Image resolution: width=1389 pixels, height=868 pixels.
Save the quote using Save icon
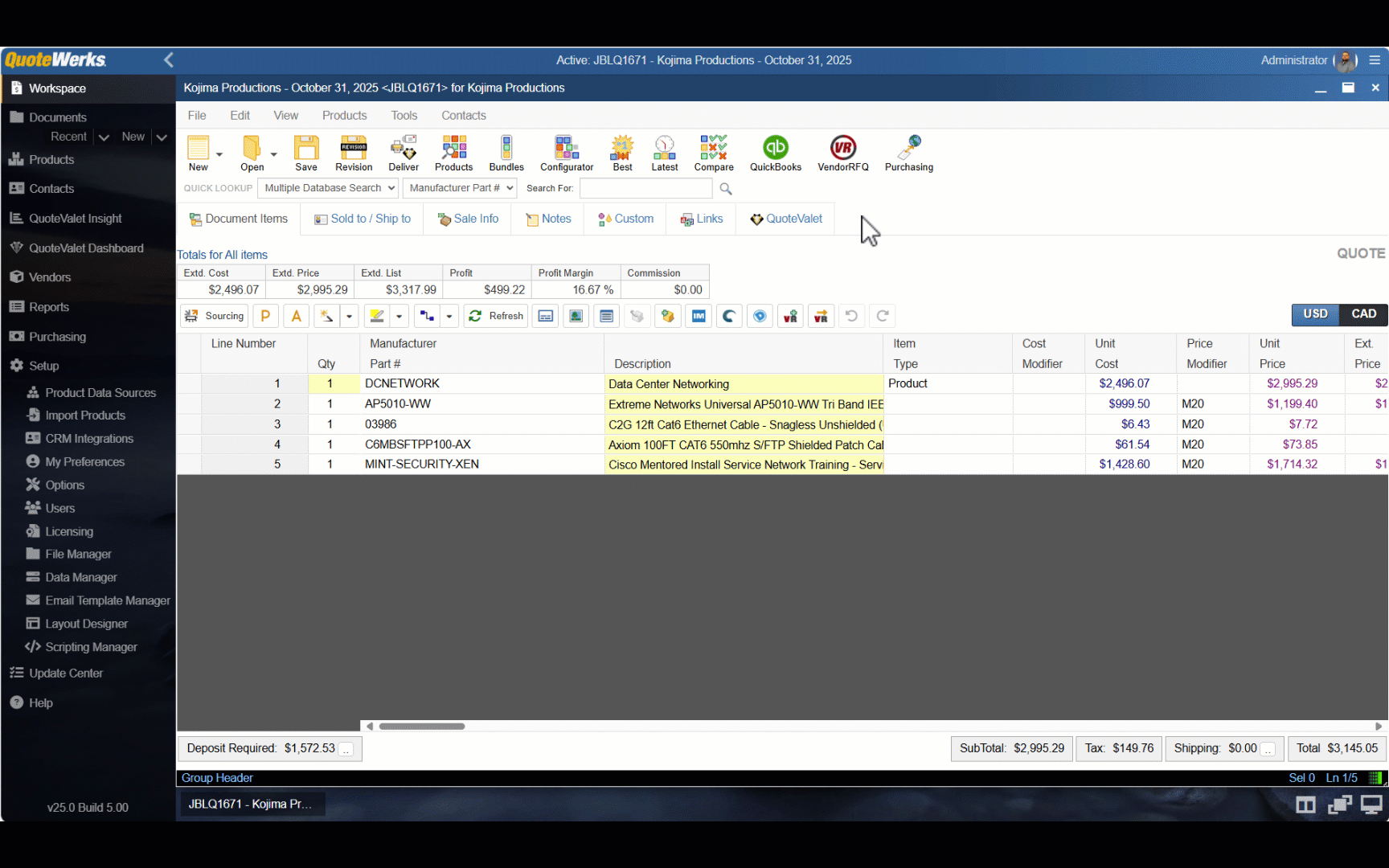coord(305,153)
